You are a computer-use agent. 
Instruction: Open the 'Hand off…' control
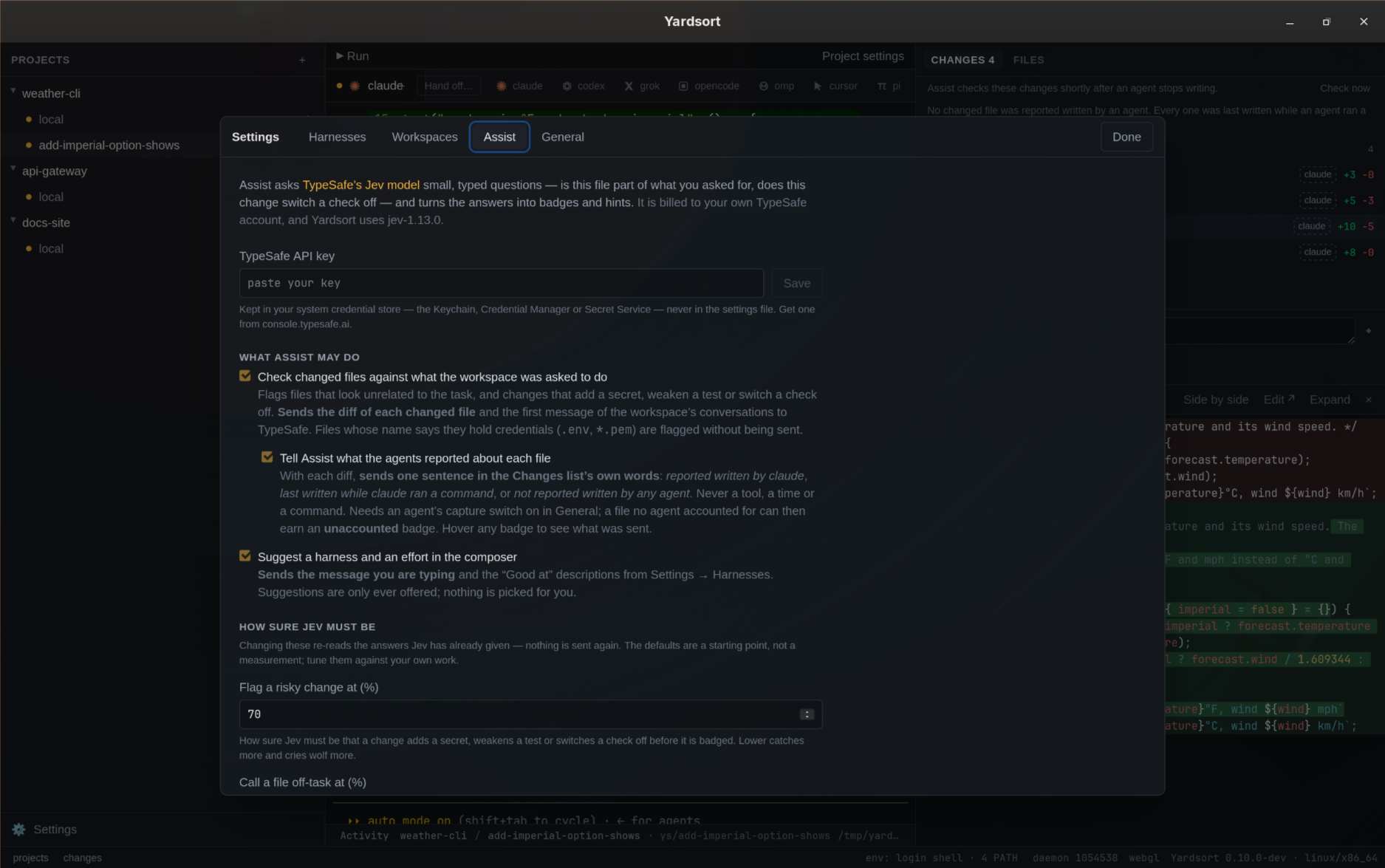click(x=448, y=86)
